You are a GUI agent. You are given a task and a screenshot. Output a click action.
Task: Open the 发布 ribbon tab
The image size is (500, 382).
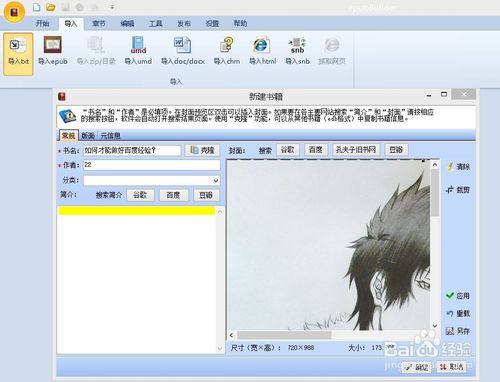pos(184,23)
